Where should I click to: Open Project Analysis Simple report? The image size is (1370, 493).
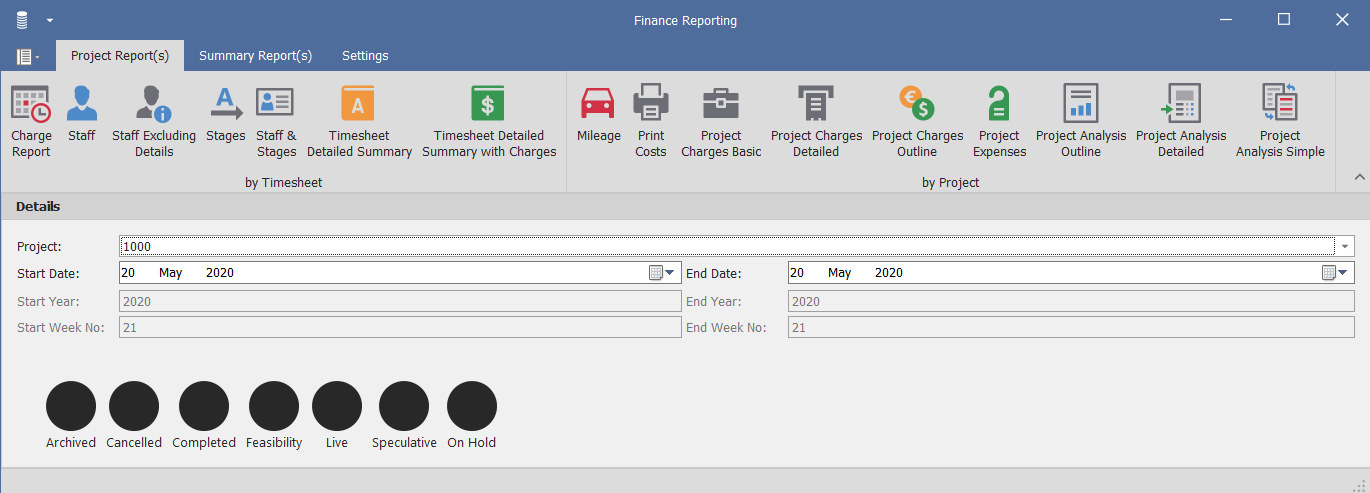pyautogui.click(x=1280, y=121)
